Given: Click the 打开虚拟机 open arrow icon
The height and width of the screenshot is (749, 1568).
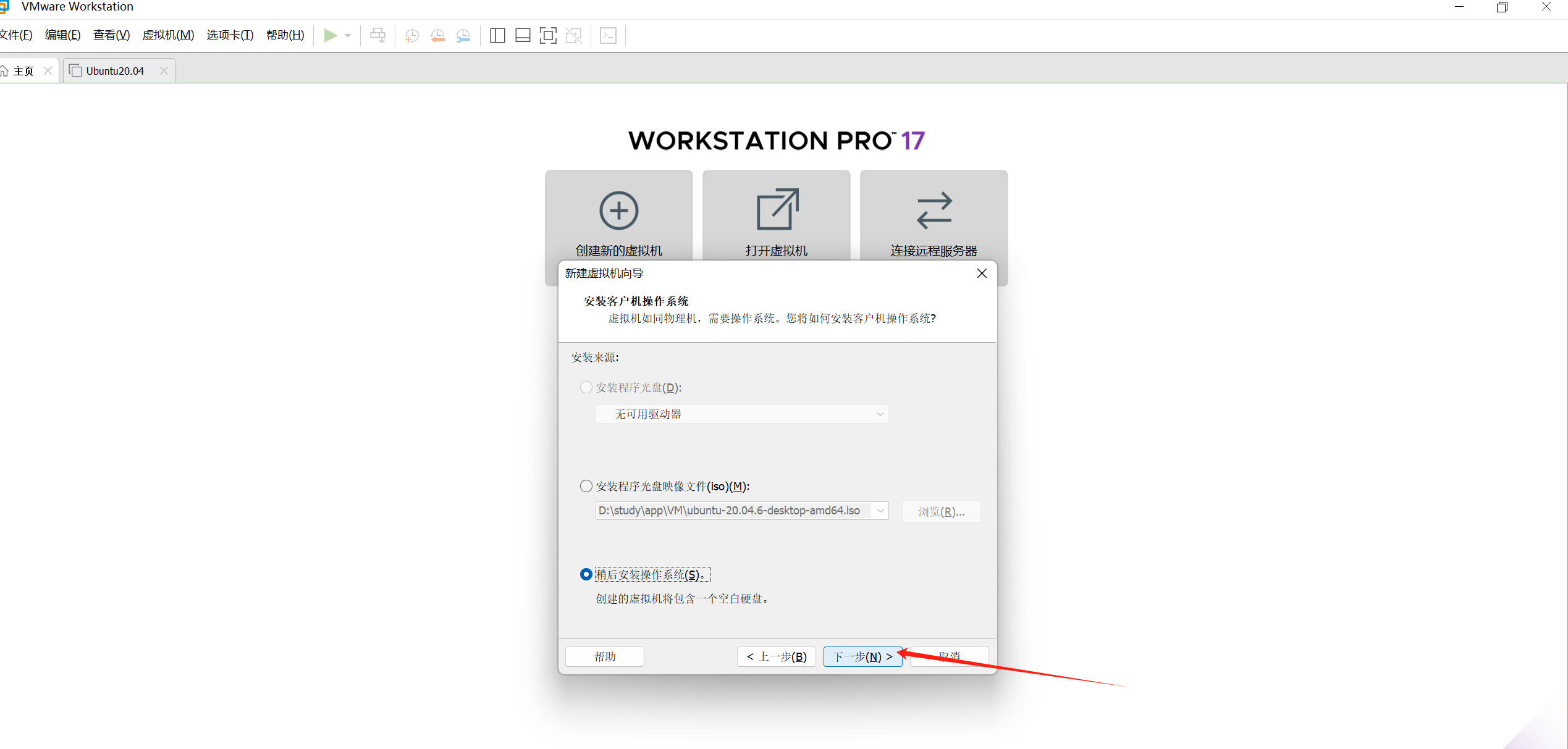Looking at the screenshot, I should pos(777,209).
